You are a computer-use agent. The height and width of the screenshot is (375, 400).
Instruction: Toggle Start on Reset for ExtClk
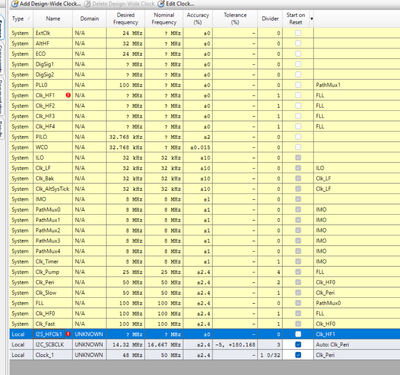[298, 33]
